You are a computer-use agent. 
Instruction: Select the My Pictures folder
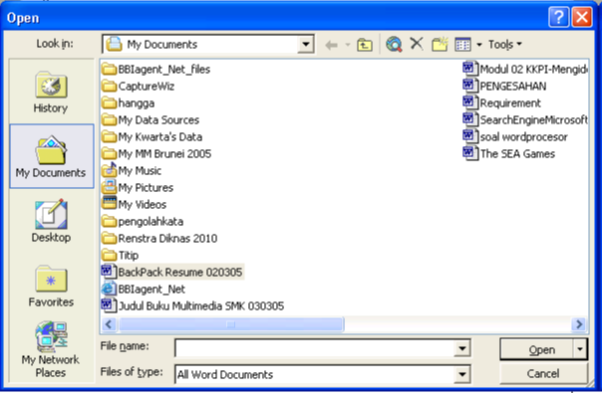[x=138, y=187]
